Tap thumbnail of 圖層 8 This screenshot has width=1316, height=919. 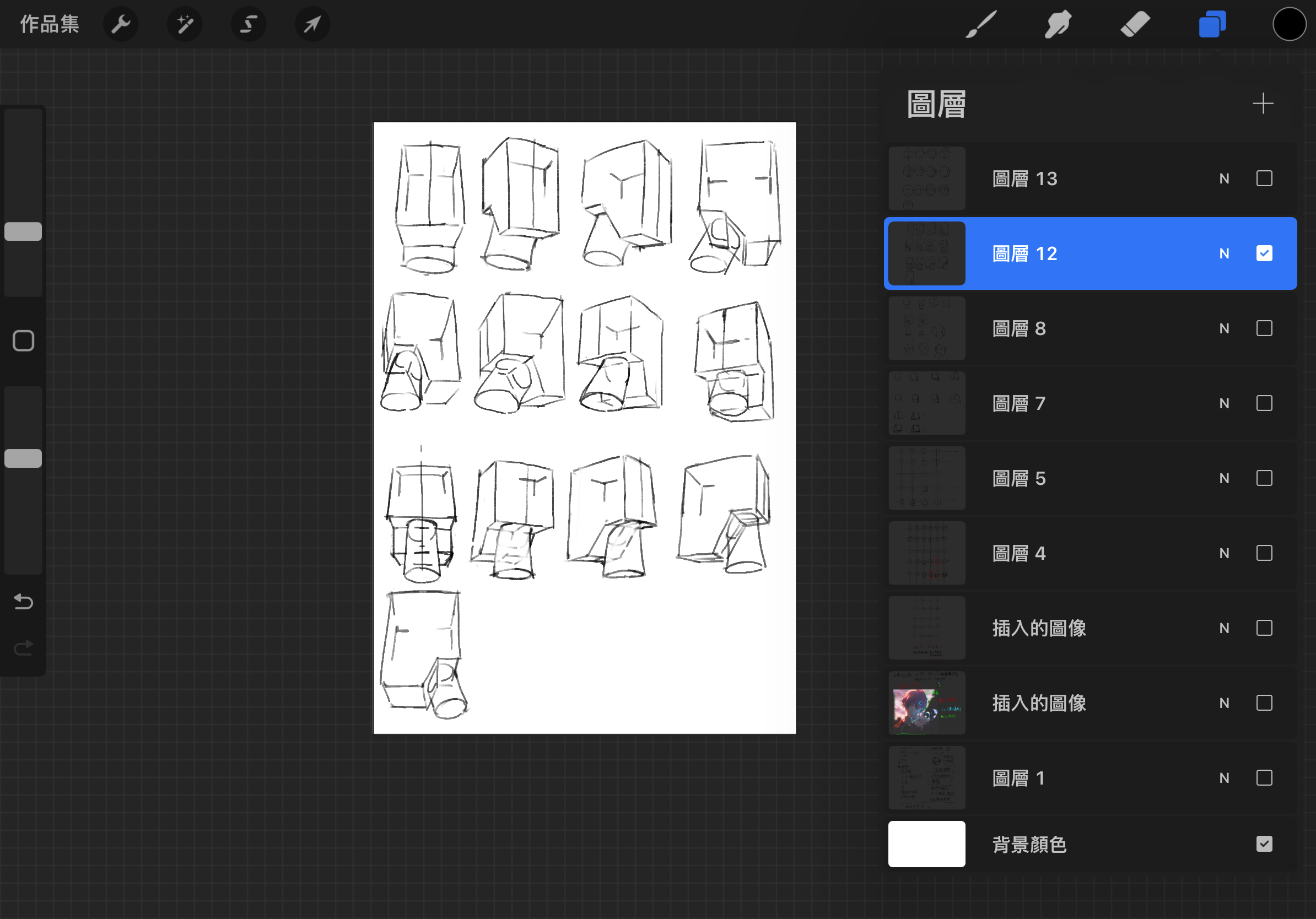[926, 328]
